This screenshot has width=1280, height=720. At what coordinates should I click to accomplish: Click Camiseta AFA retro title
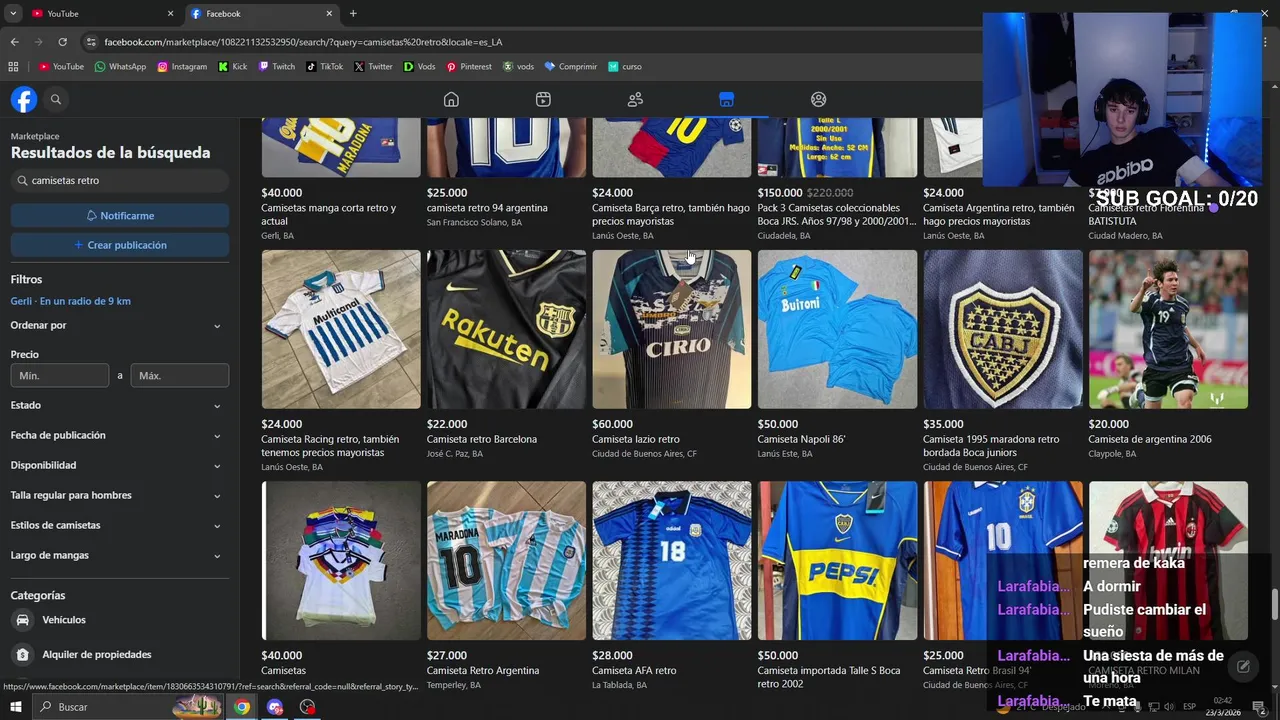634,671
